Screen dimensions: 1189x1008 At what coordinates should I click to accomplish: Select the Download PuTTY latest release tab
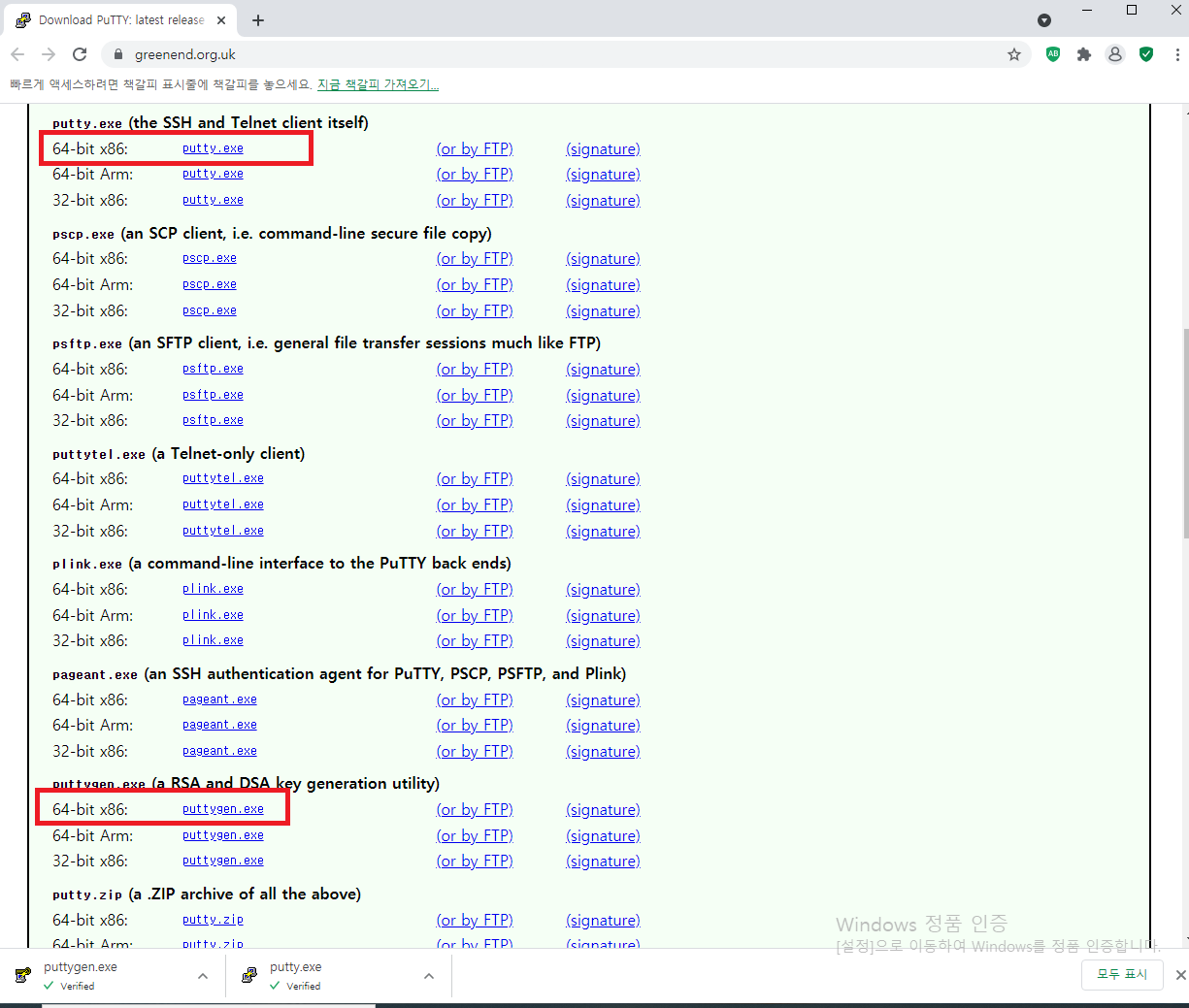tap(120, 20)
